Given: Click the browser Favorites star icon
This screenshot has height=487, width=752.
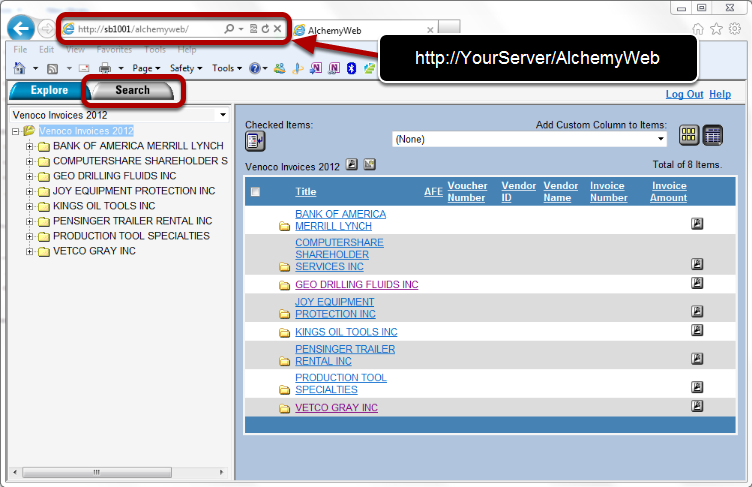Looking at the screenshot, I should (716, 29).
